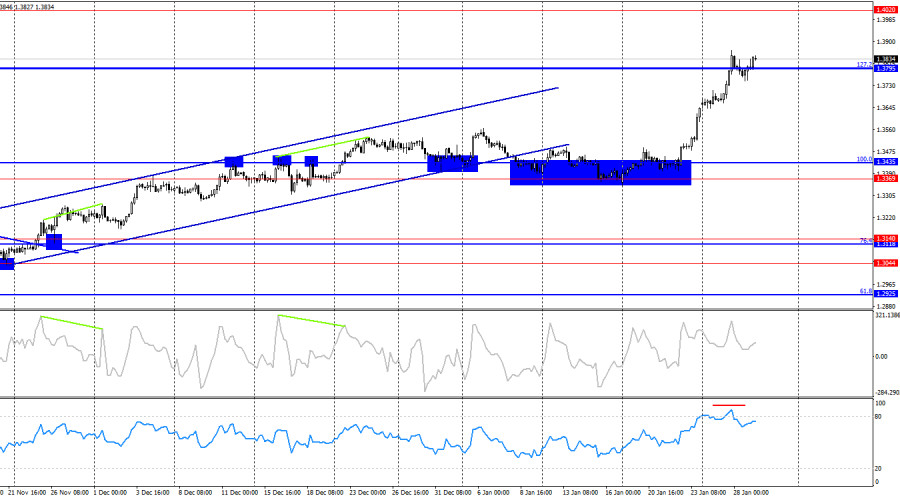This screenshot has width=900, height=500.
Task: Click the 23 Jan 08:00 date label
Action: pos(711,493)
